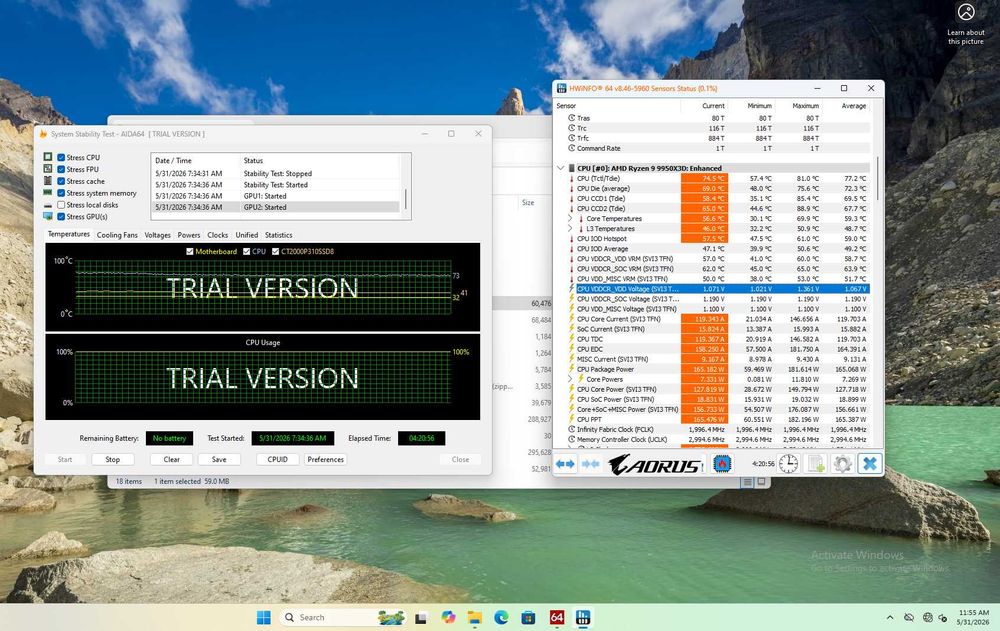Enable the Stress local disks checkbox
The width and height of the screenshot is (1000, 631).
[x=61, y=205]
